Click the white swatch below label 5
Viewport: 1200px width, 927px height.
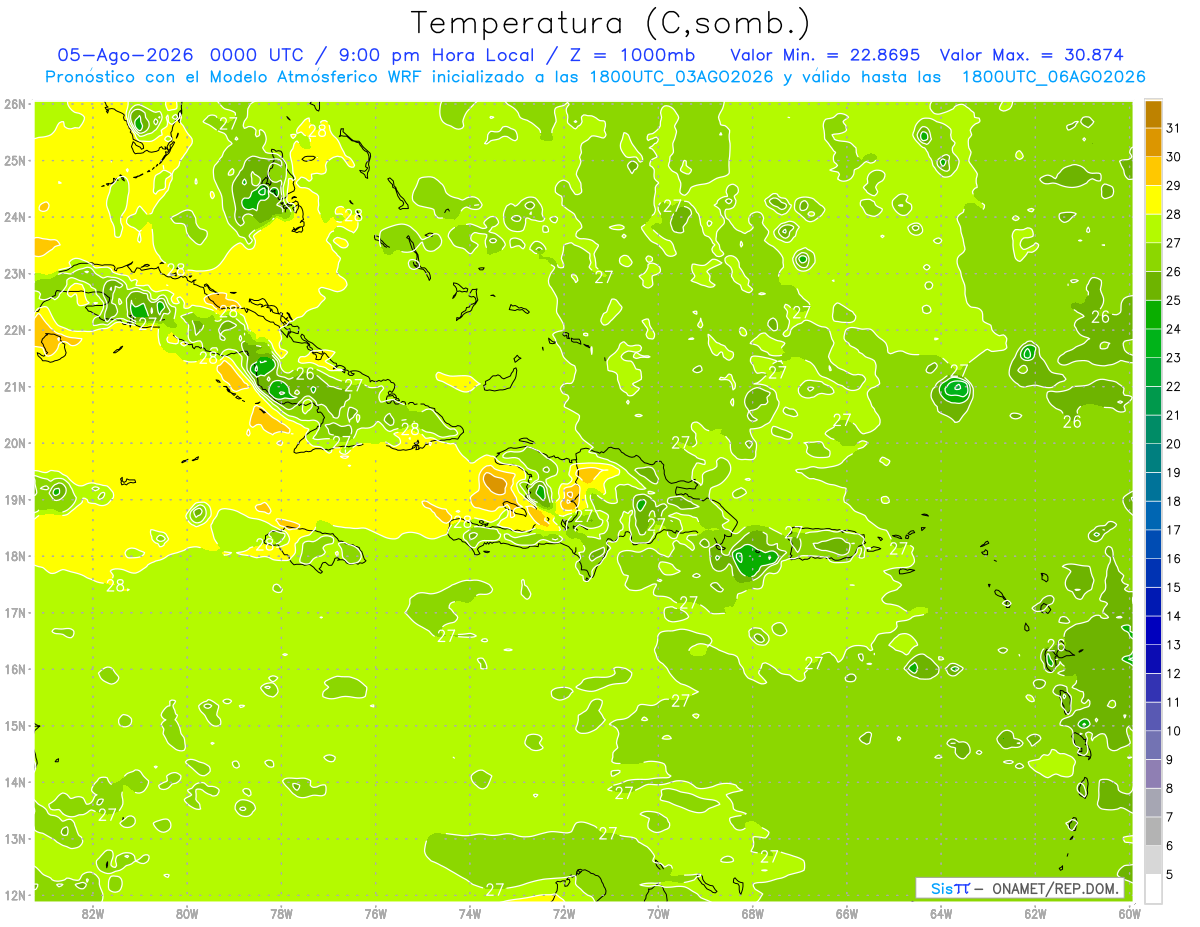coord(1153,888)
